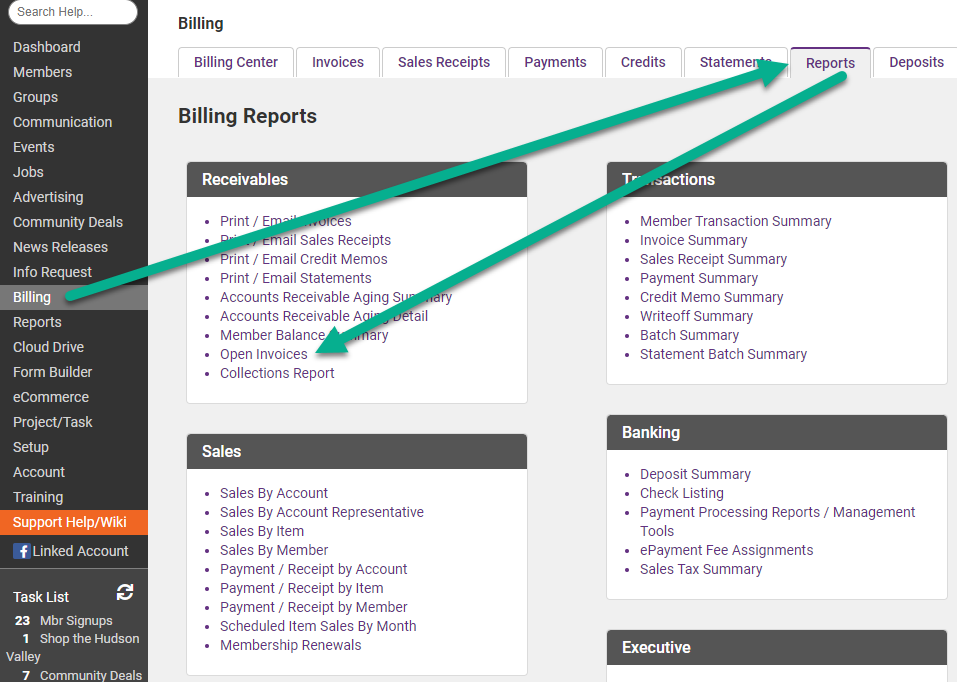Open the Sales Tax Summary report
The width and height of the screenshot is (957, 682).
(x=701, y=569)
